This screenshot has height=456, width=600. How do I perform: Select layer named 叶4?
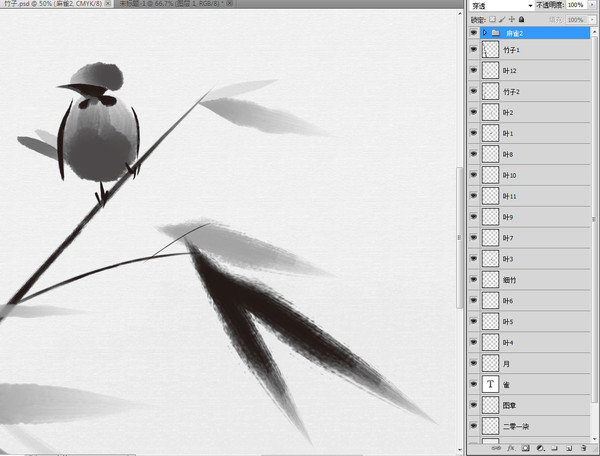pyautogui.click(x=536, y=342)
